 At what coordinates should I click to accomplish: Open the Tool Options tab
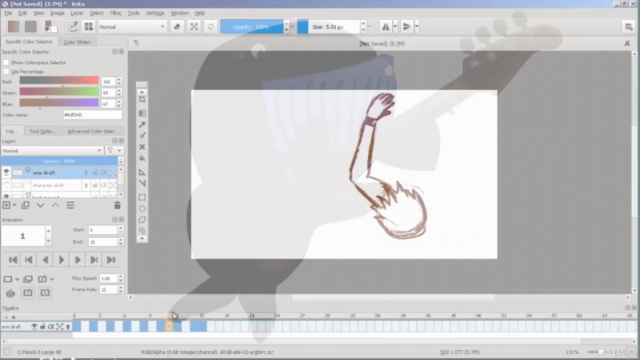coord(41,131)
